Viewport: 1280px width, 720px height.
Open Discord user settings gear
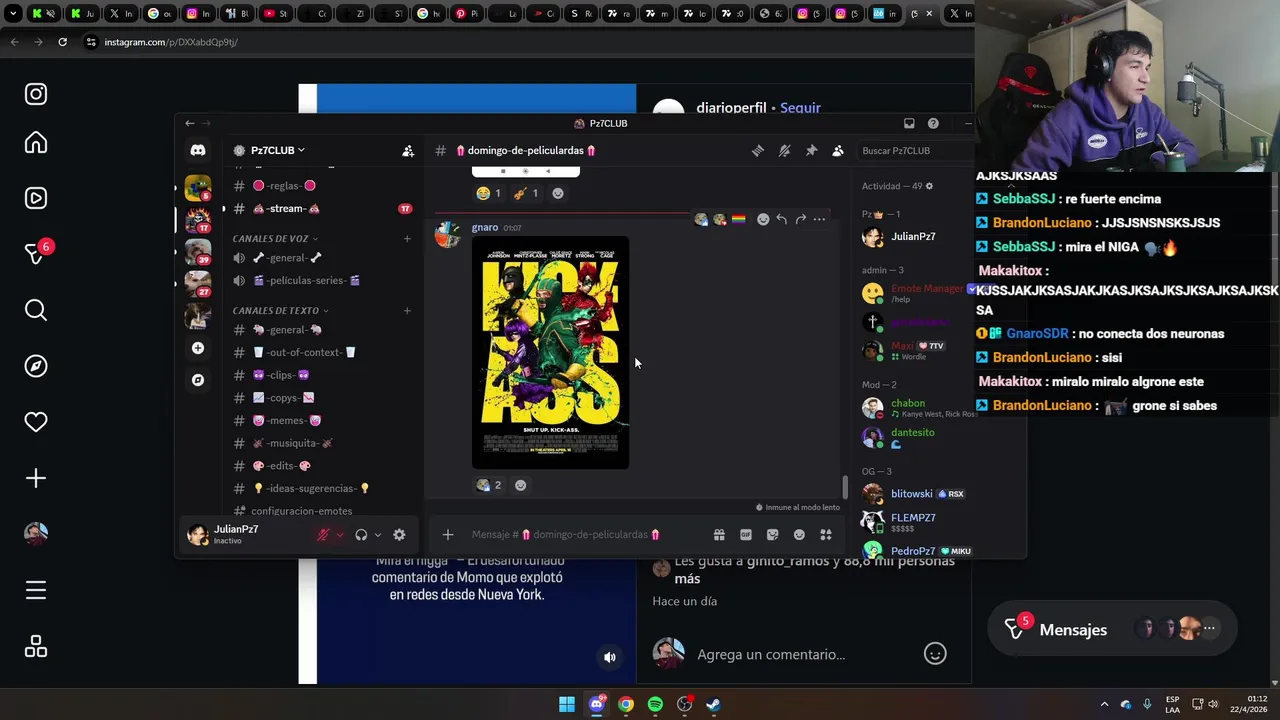coord(399,535)
